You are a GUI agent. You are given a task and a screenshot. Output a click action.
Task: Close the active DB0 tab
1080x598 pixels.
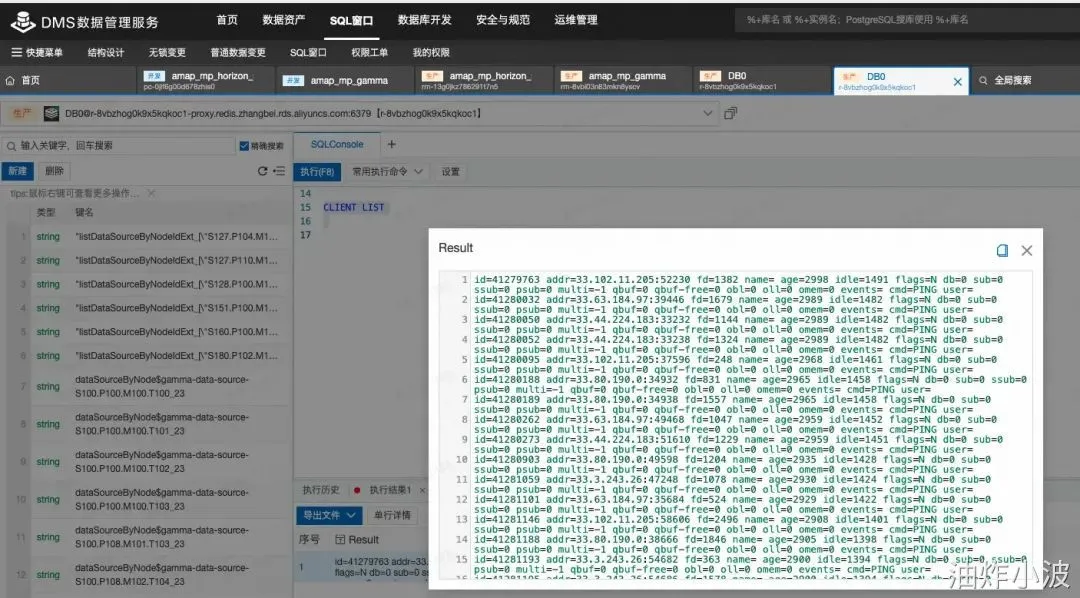[957, 81]
